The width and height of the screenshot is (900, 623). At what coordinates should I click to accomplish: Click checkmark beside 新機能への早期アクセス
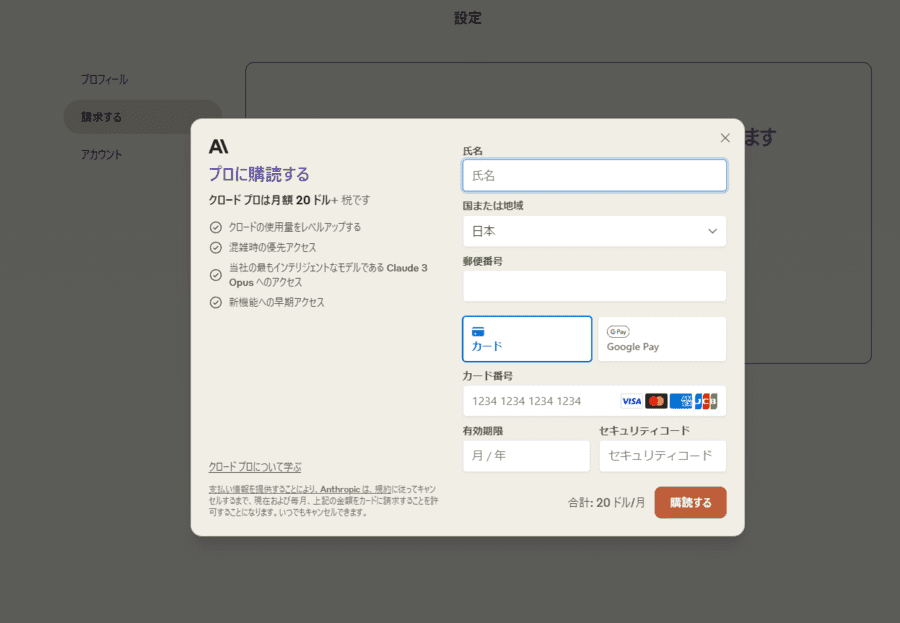click(215, 303)
